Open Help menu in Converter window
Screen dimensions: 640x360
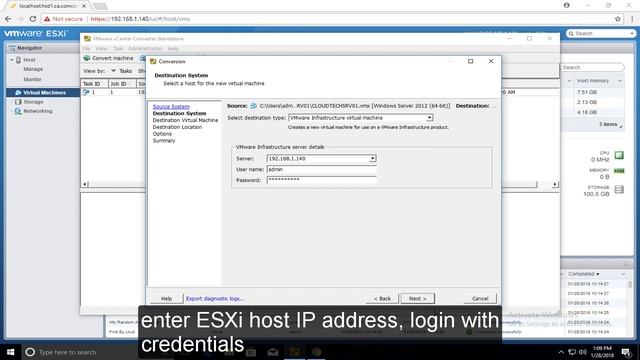[173, 49]
